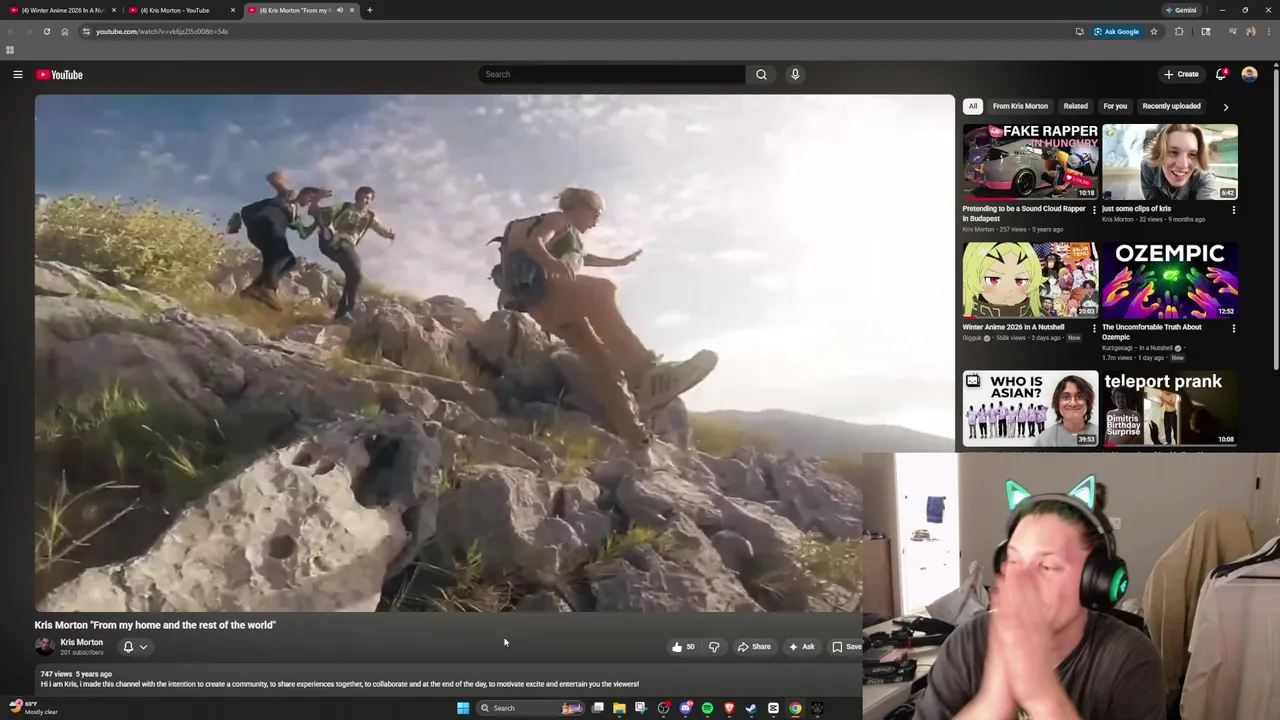
Task: Click the search magnifier button
Action: click(x=761, y=74)
